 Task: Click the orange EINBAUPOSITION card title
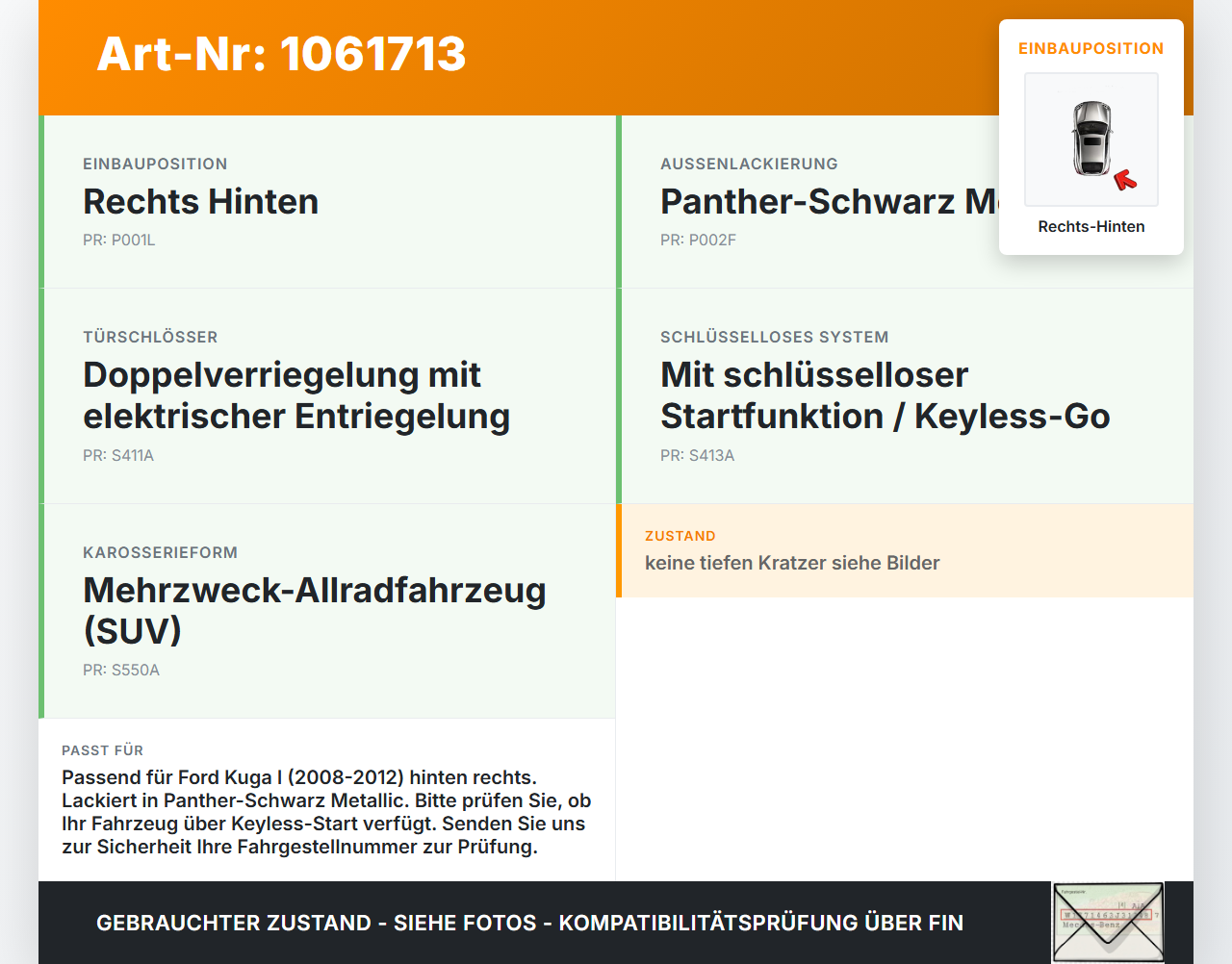pyautogui.click(x=1091, y=49)
